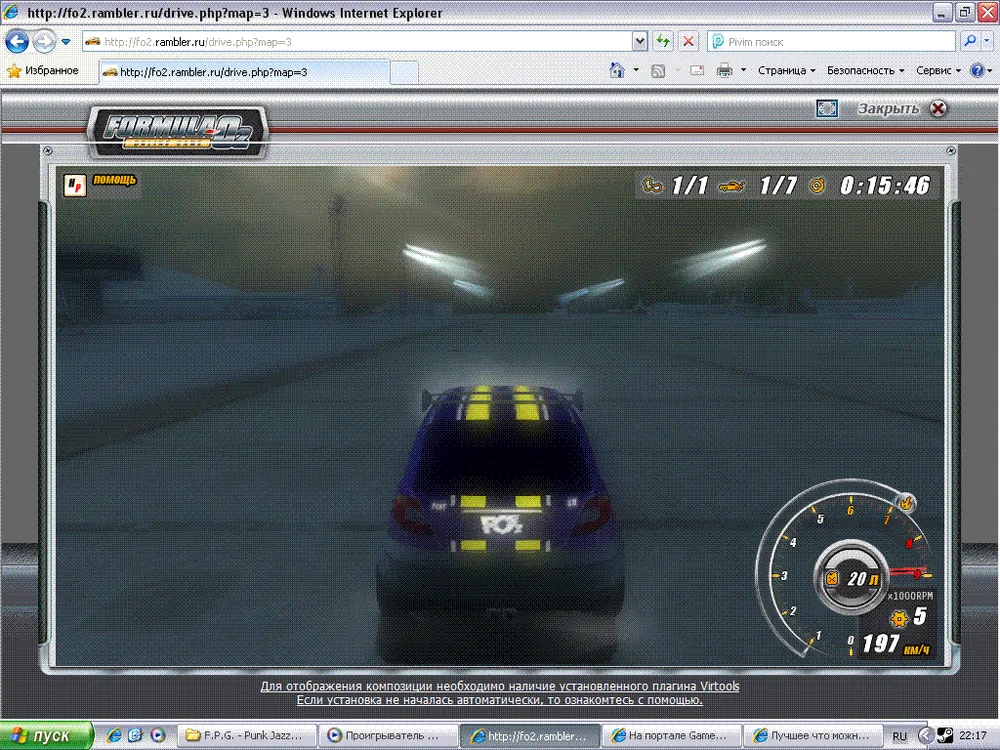
Task: Click the browser Back arrow button
Action: pos(17,42)
